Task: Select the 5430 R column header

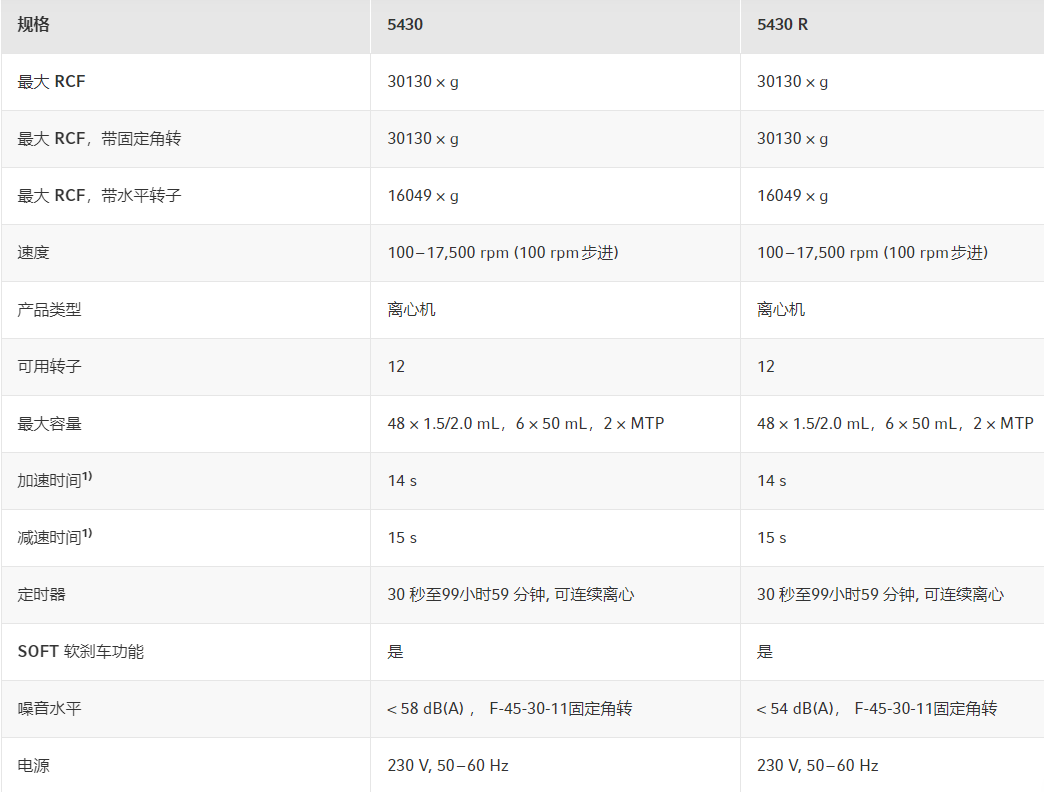Action: pos(782,25)
